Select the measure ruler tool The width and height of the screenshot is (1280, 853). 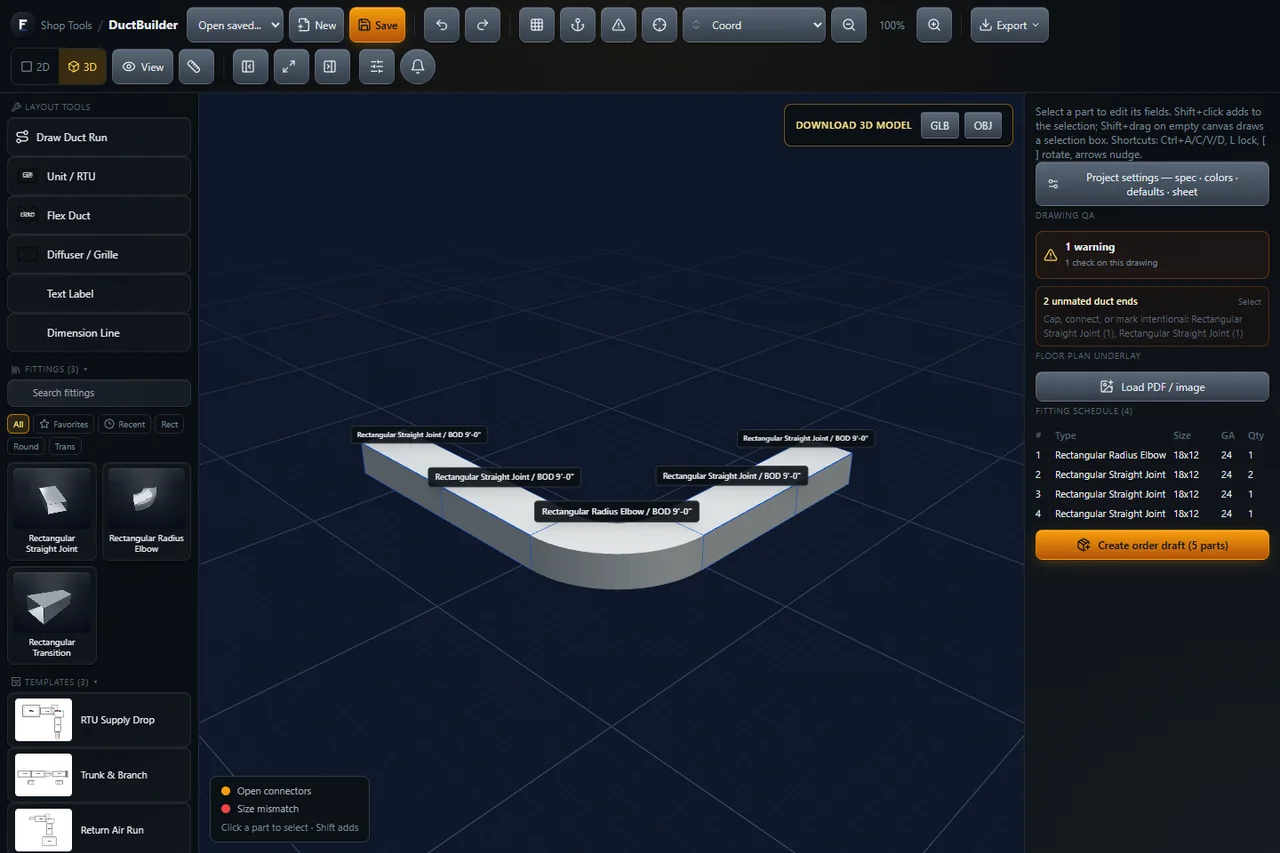pos(196,67)
